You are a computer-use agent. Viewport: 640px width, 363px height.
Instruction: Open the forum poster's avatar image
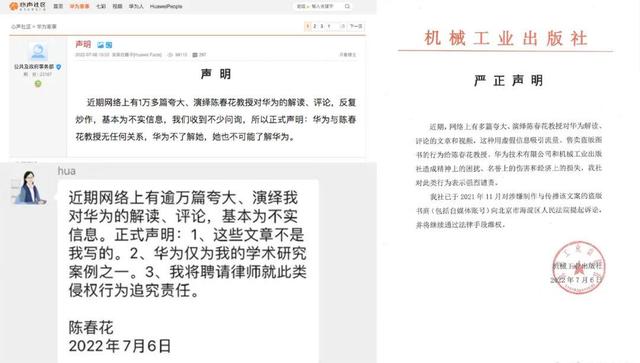point(38,51)
